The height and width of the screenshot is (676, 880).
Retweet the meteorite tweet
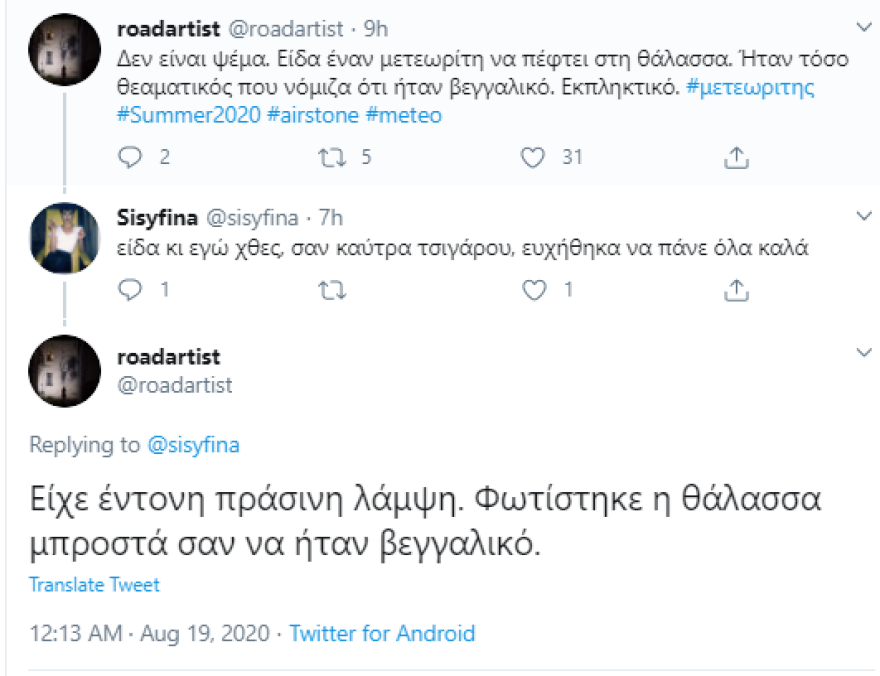coord(331,156)
